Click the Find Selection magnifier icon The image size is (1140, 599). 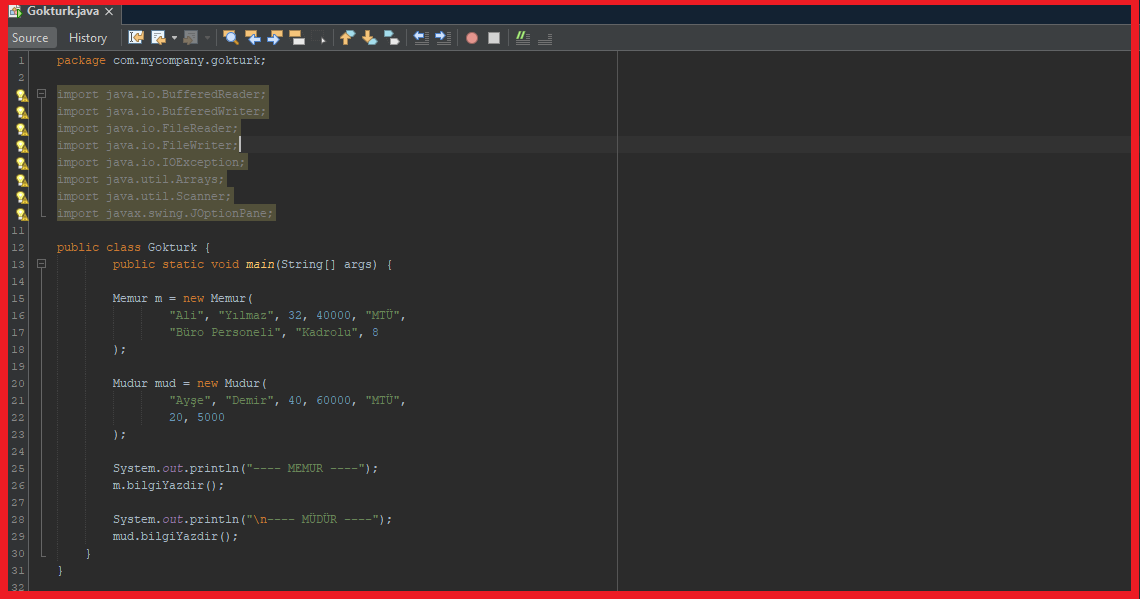pos(230,38)
